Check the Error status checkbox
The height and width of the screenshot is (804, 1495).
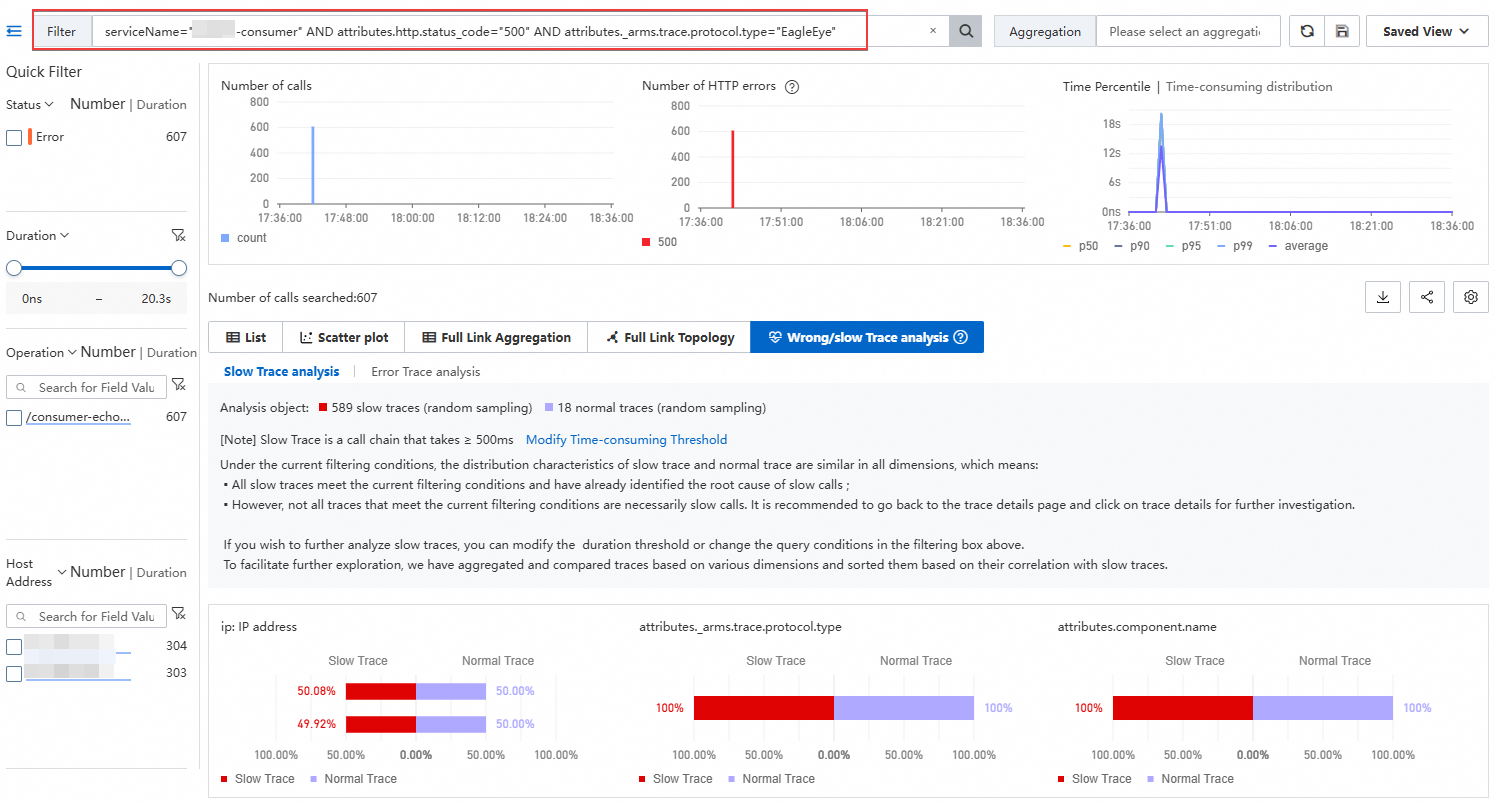coord(14,138)
